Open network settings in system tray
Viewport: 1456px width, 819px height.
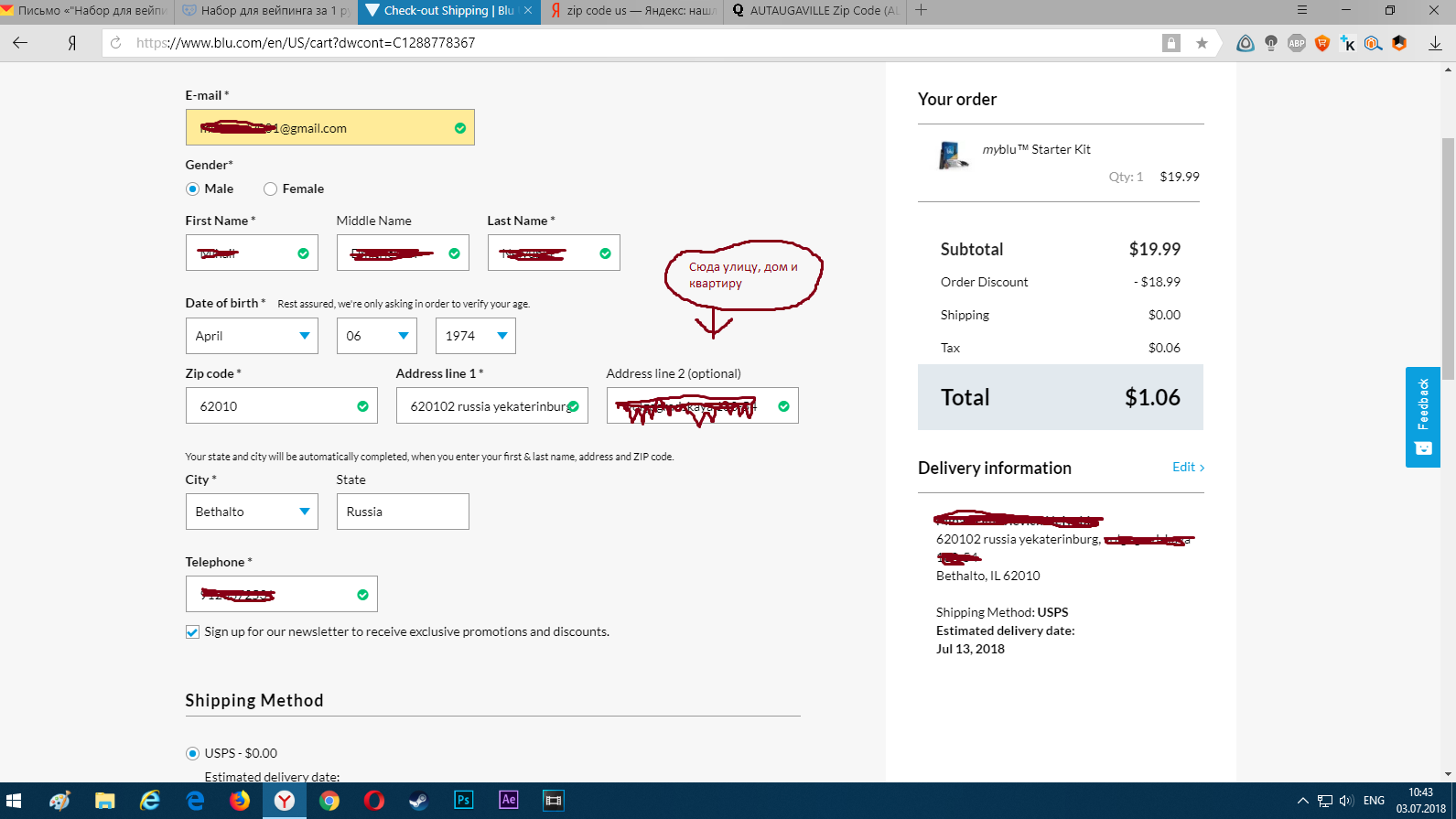coord(1324,801)
